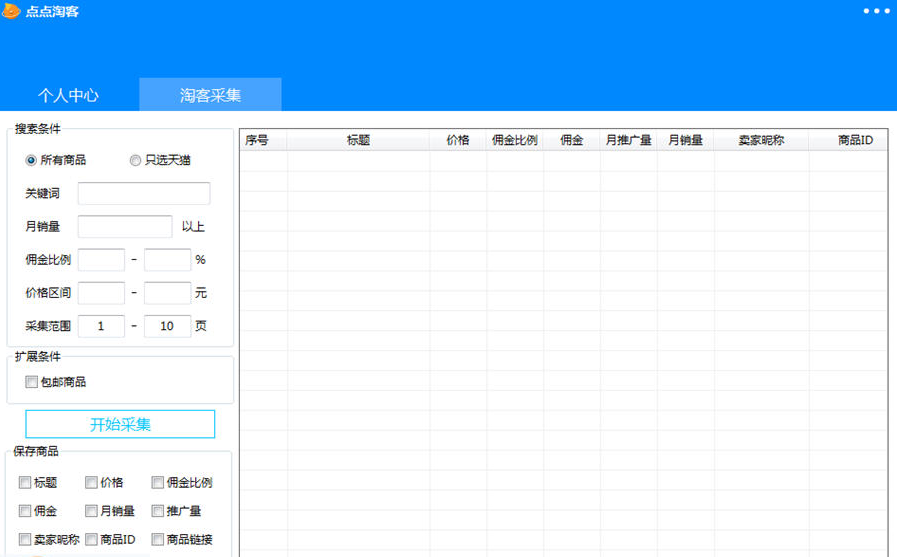The height and width of the screenshot is (557, 897).
Task: Check the 佣金比例 save option checkbox
Action: tap(158, 483)
